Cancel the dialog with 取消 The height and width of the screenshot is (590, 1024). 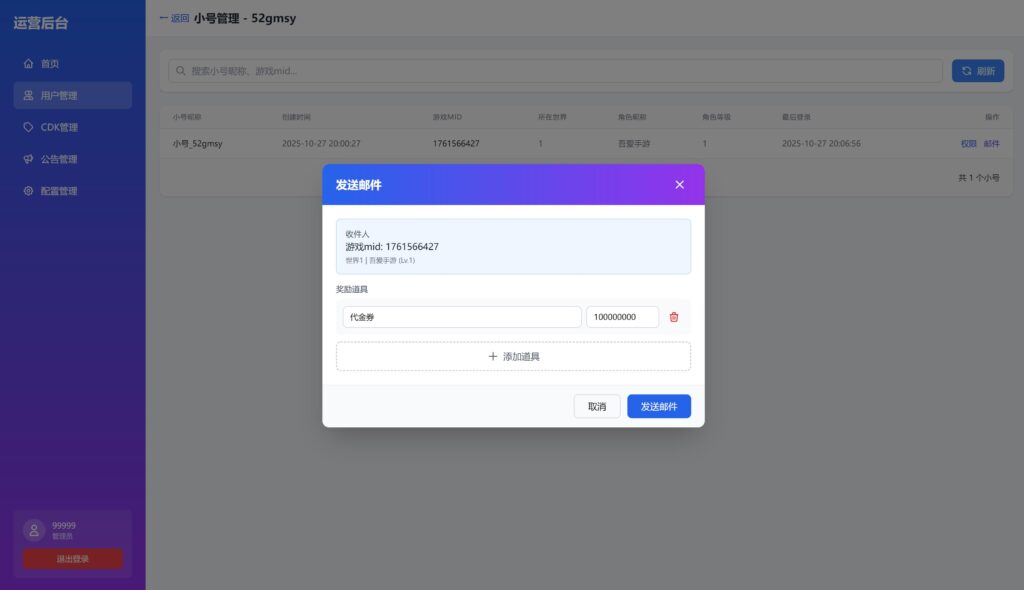click(x=596, y=406)
